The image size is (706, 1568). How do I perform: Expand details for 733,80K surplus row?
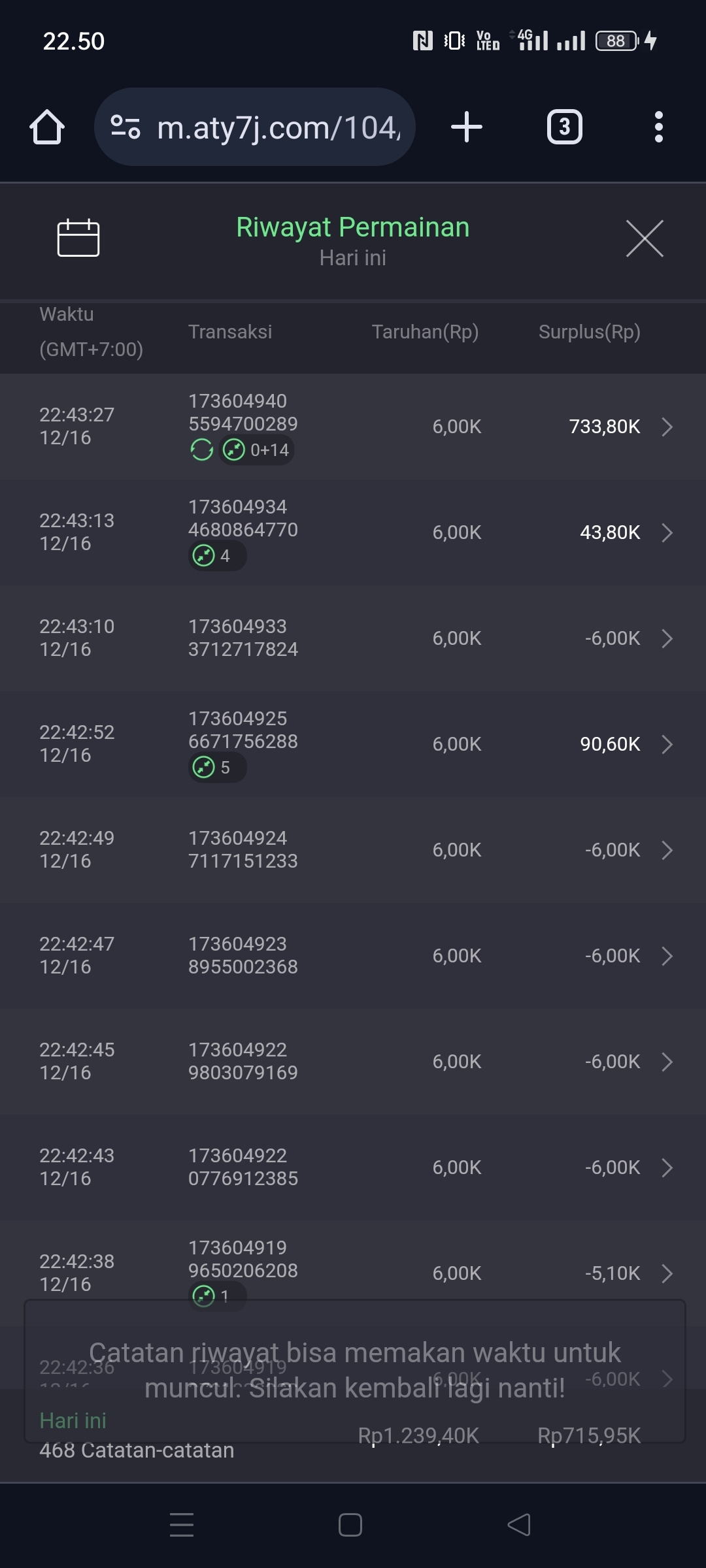point(667,427)
